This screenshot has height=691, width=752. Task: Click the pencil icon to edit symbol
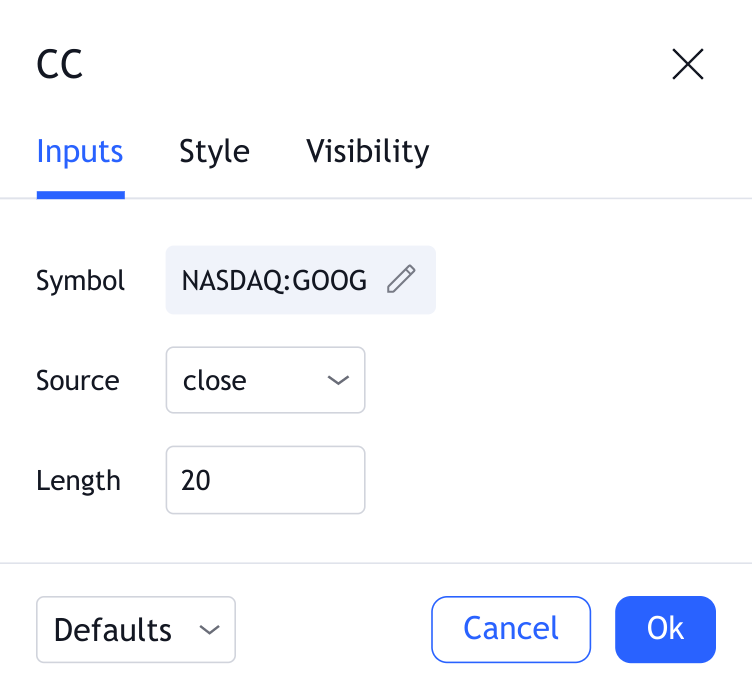coord(401,280)
